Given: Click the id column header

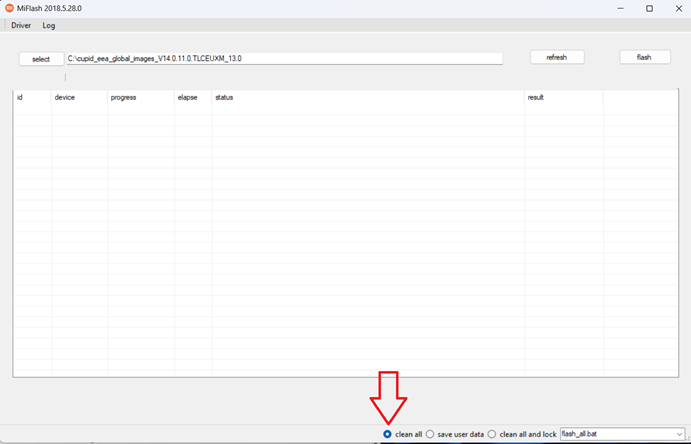Looking at the screenshot, I should (20, 98).
